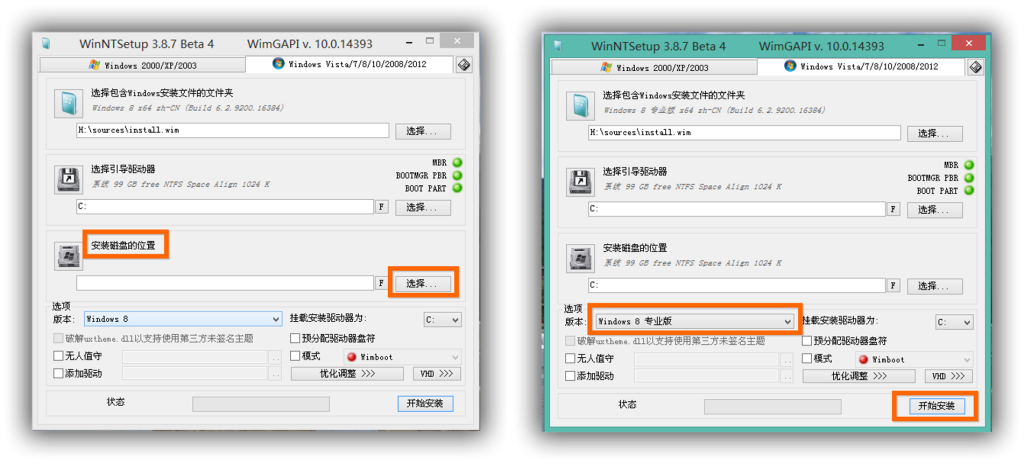
Task: Click 选择... for empty install disk field in left window
Action: pyautogui.click(x=423, y=284)
